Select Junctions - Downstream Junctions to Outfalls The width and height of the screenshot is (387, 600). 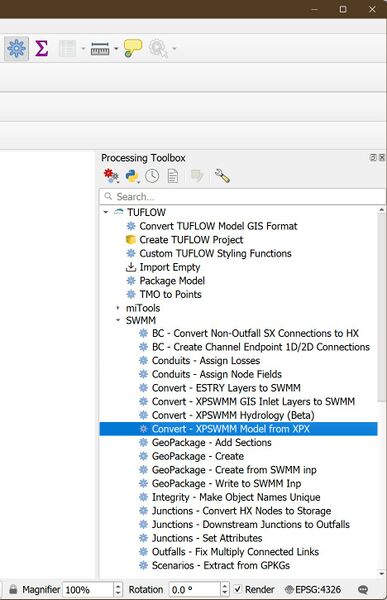point(251,525)
